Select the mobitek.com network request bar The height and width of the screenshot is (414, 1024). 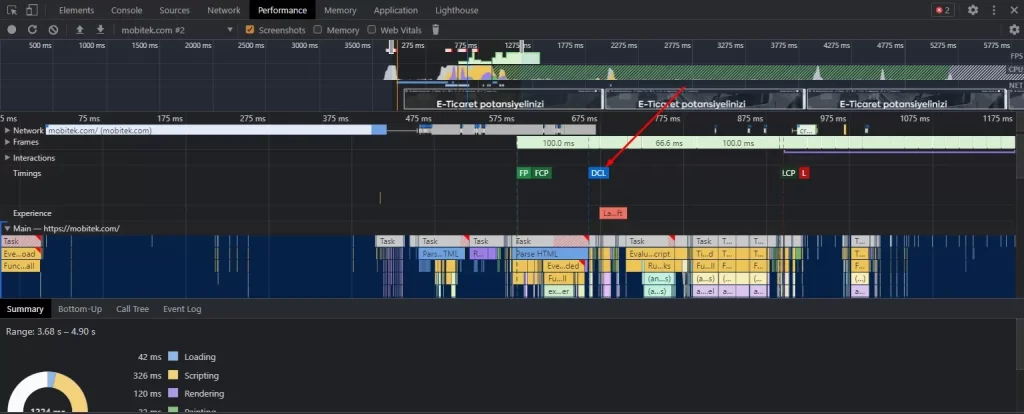point(216,130)
